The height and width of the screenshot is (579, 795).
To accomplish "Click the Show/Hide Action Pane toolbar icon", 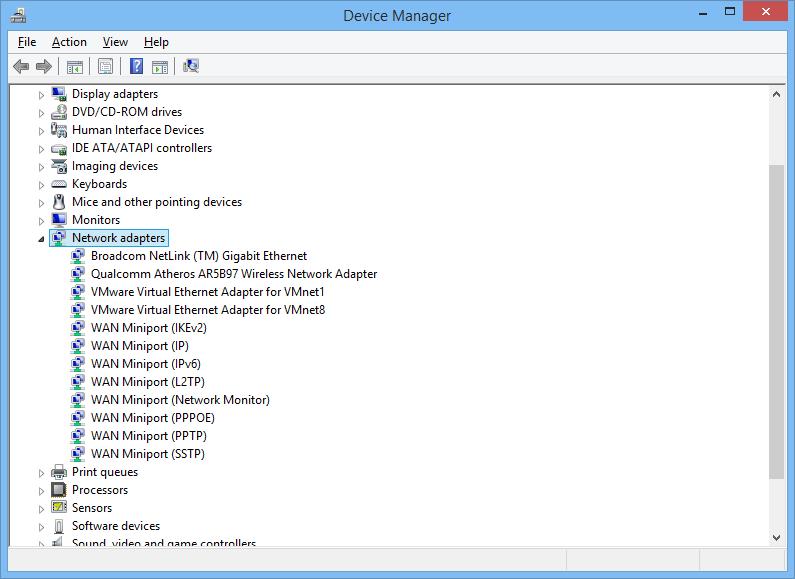I will pyautogui.click(x=160, y=66).
